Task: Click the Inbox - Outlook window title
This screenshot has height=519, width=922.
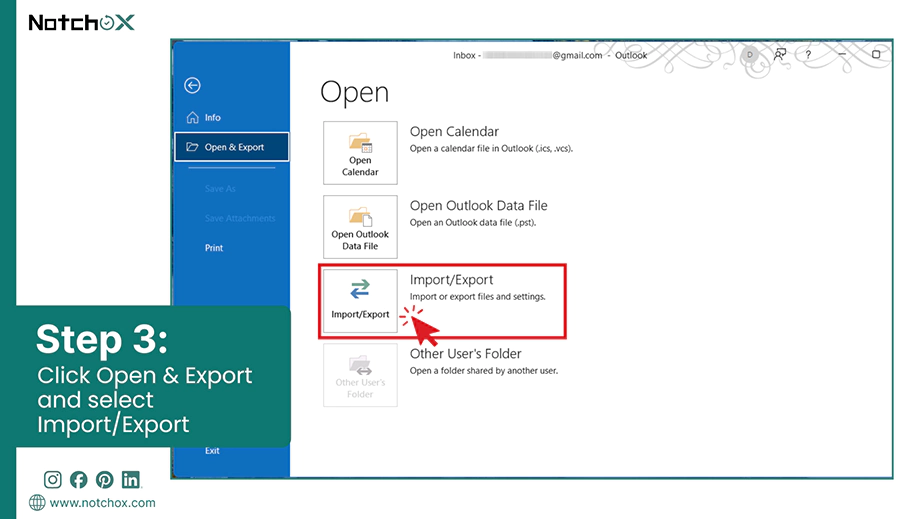Action: pyautogui.click(x=550, y=55)
